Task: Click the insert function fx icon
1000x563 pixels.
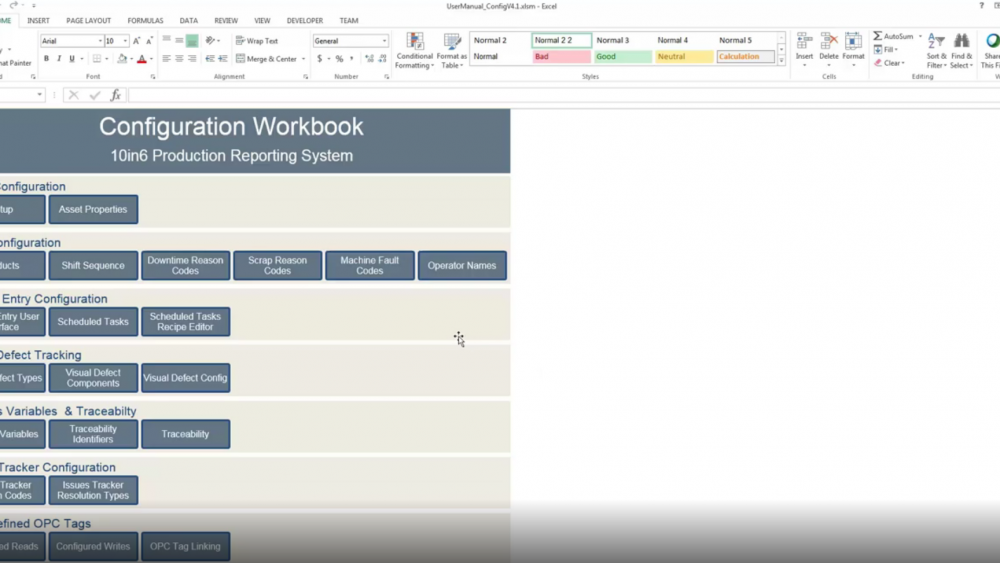Action: [116, 95]
